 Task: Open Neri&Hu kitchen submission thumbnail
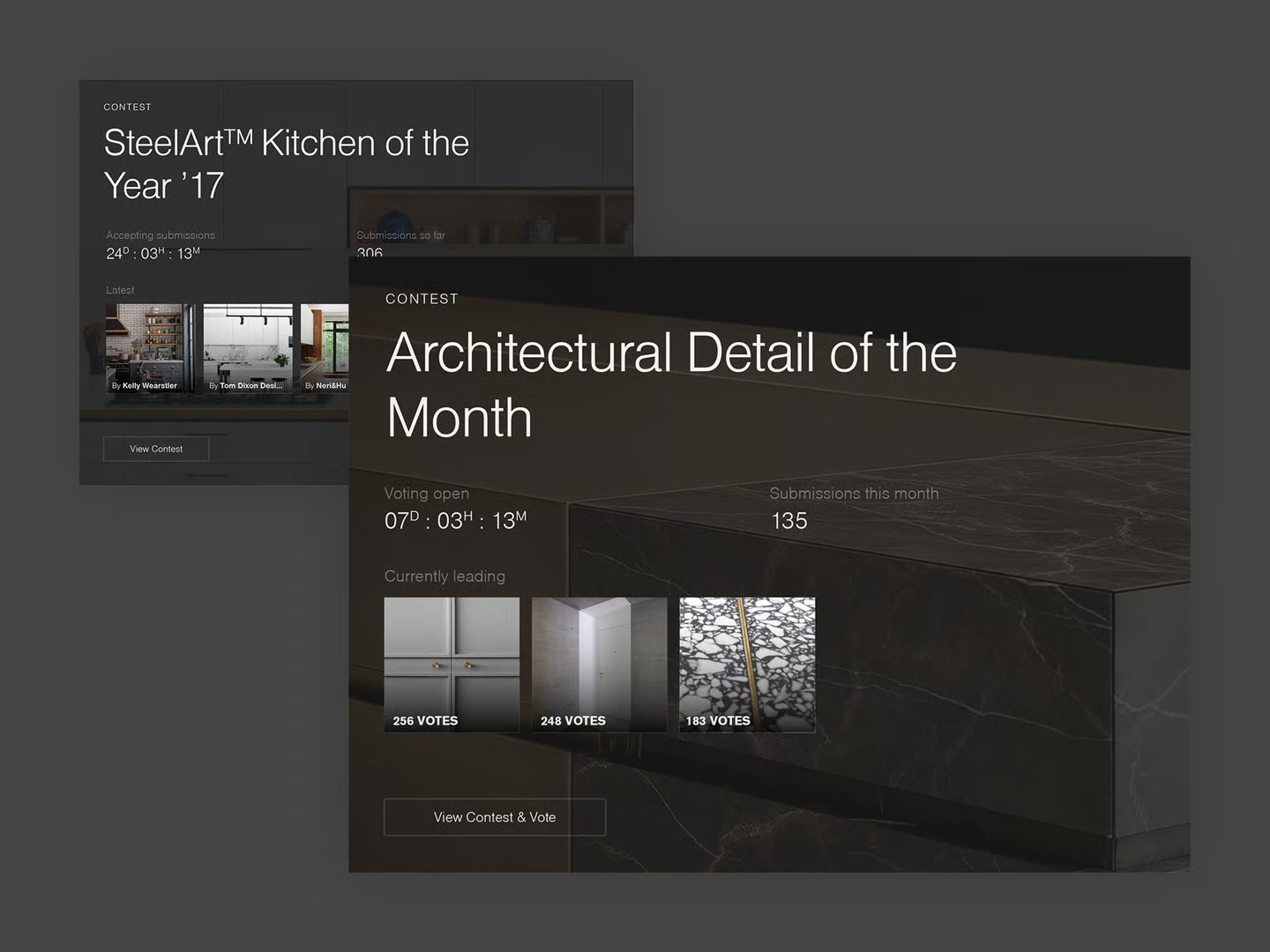325,349
